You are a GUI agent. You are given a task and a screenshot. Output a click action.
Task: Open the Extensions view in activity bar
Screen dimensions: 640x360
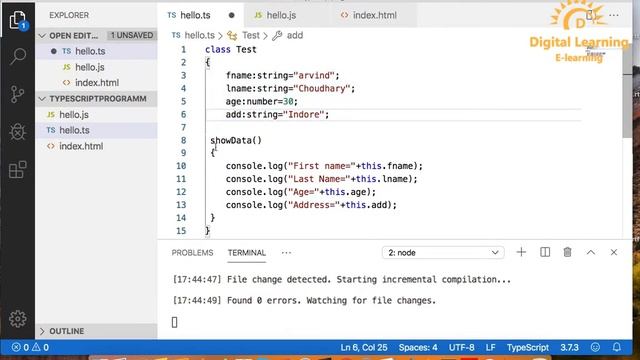tap(18, 170)
